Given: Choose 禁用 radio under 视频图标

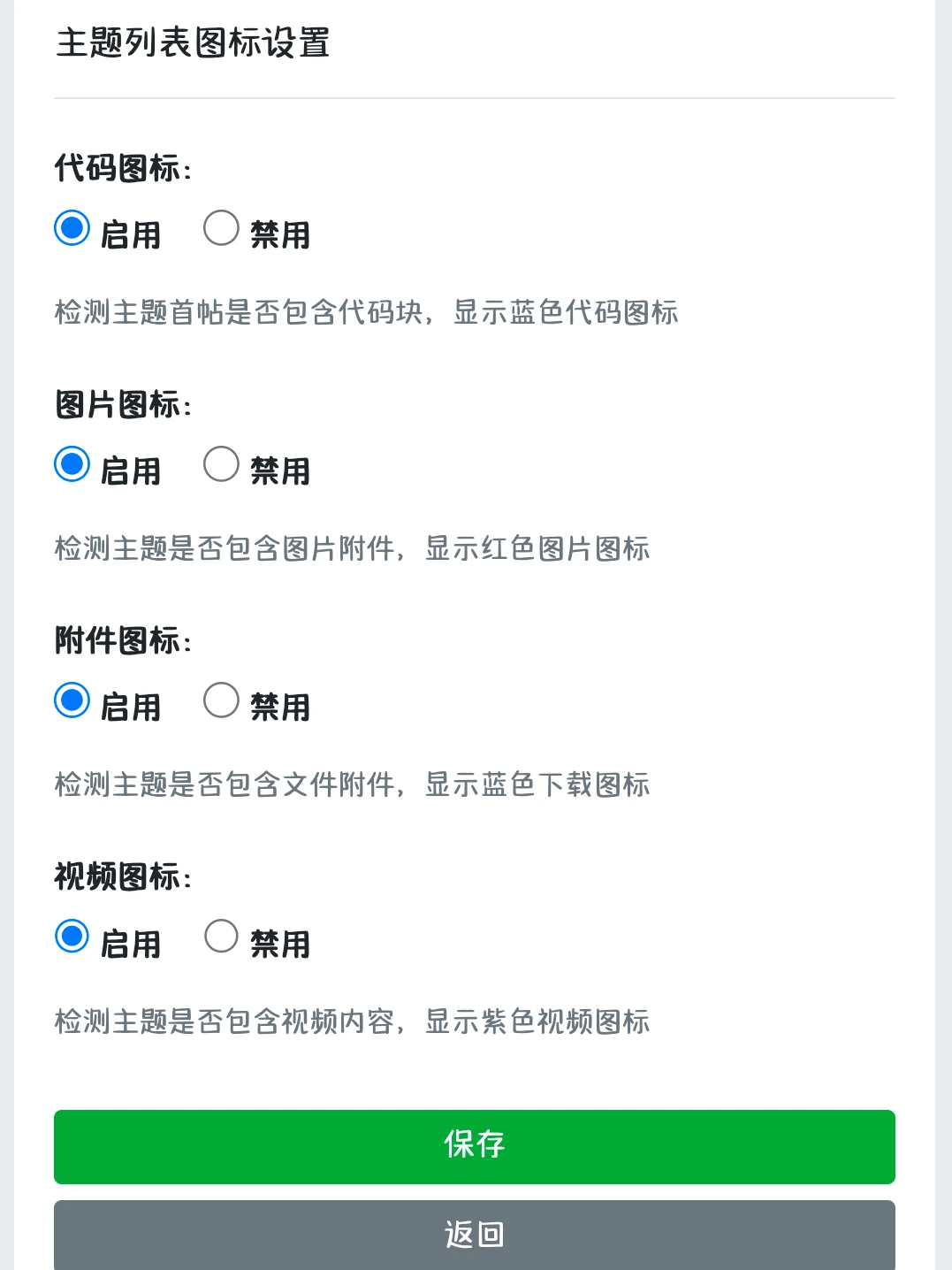Looking at the screenshot, I should [221, 937].
